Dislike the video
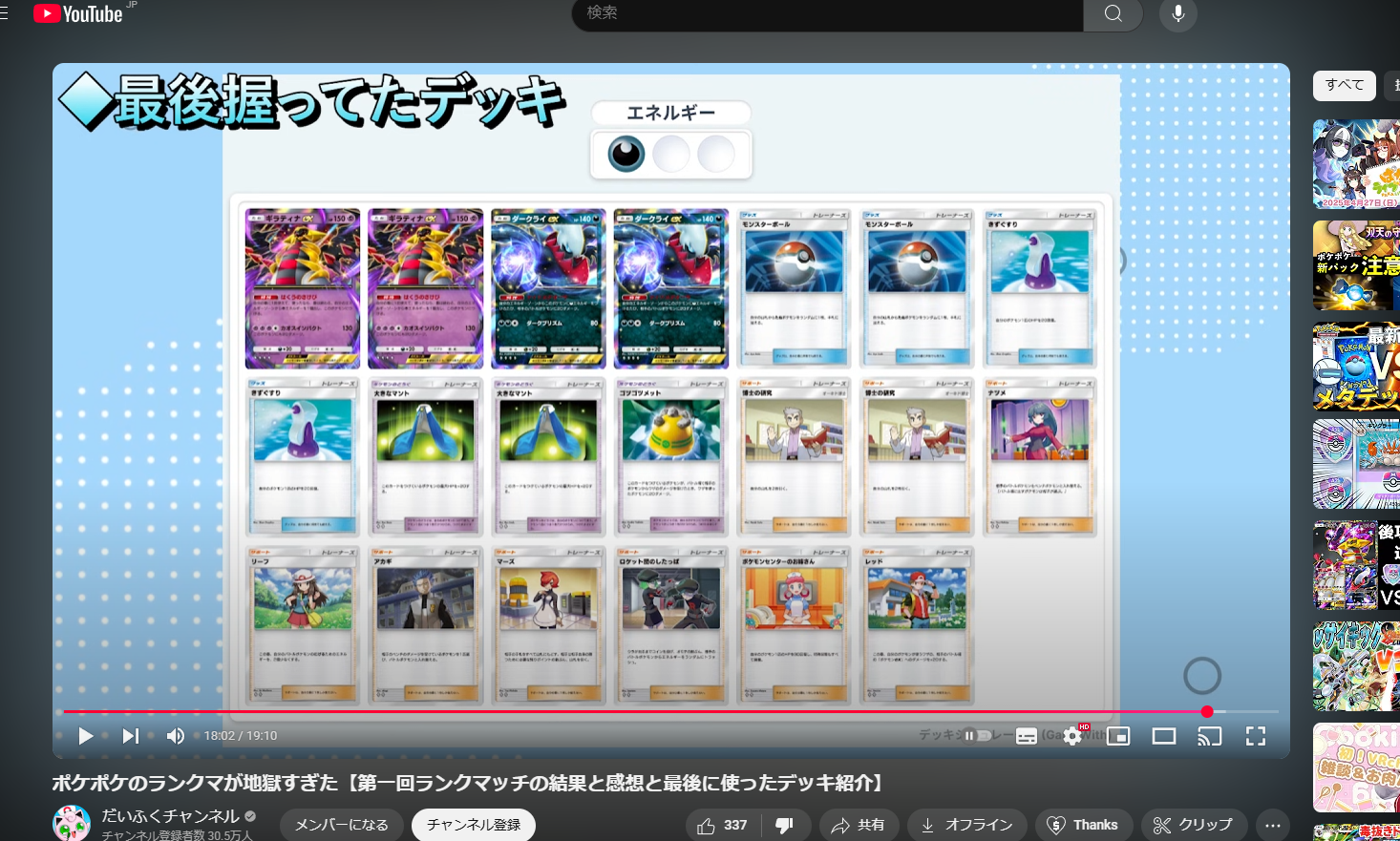1400x841 pixels. [785, 826]
